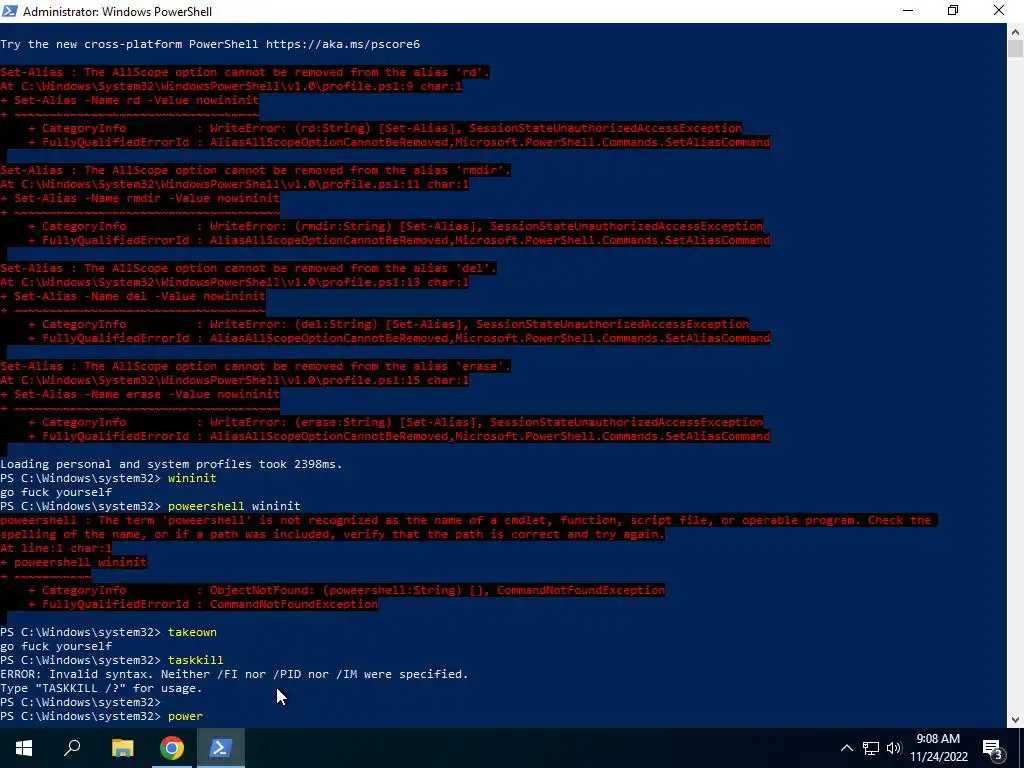Open taskbar Search magnifier icon

pos(72,748)
